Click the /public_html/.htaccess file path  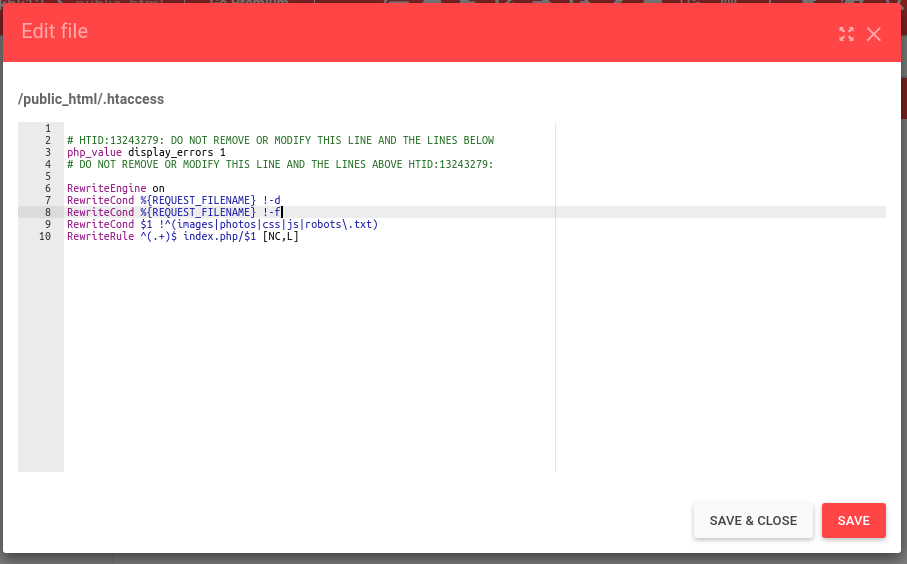91,99
